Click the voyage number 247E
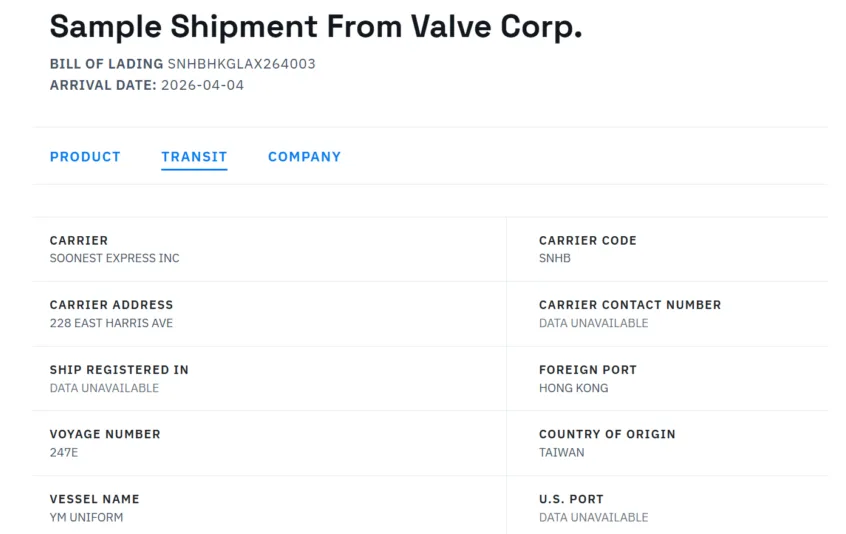 pyautogui.click(x=64, y=452)
